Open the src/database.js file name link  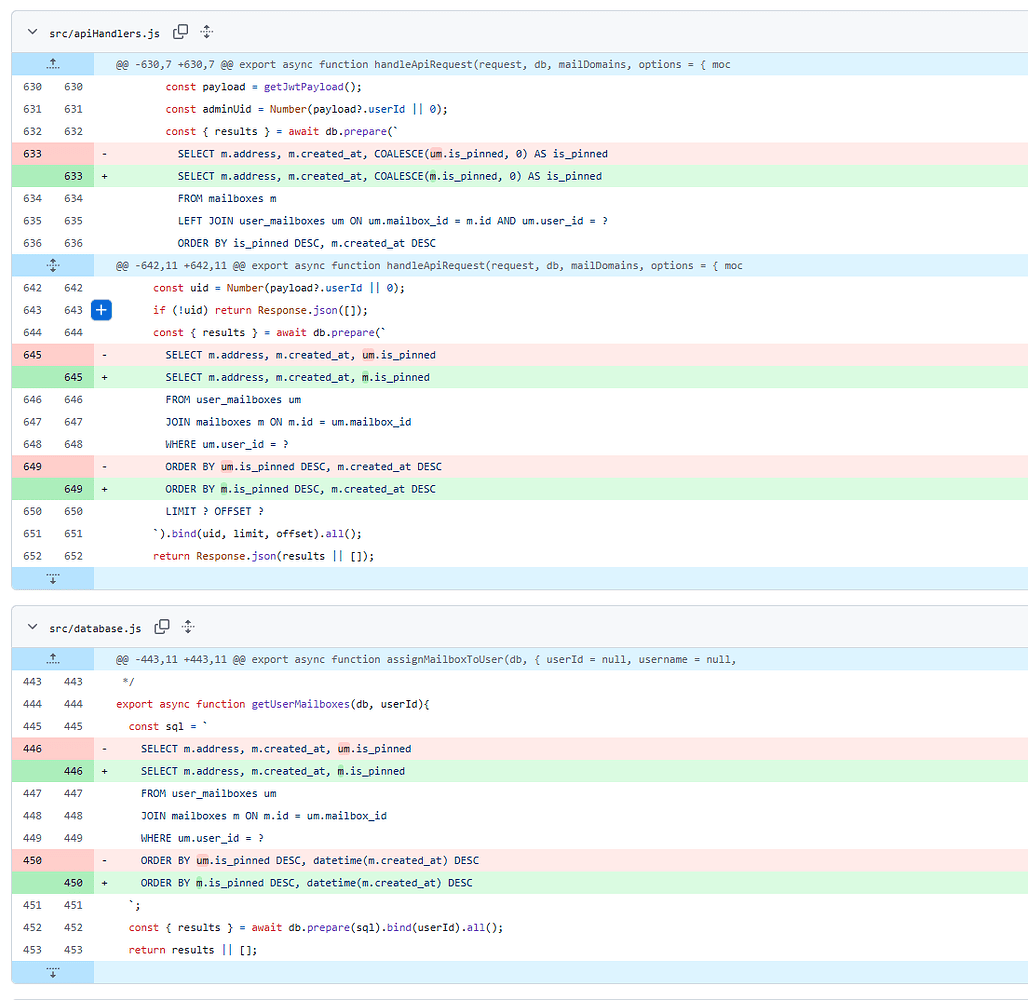click(95, 628)
